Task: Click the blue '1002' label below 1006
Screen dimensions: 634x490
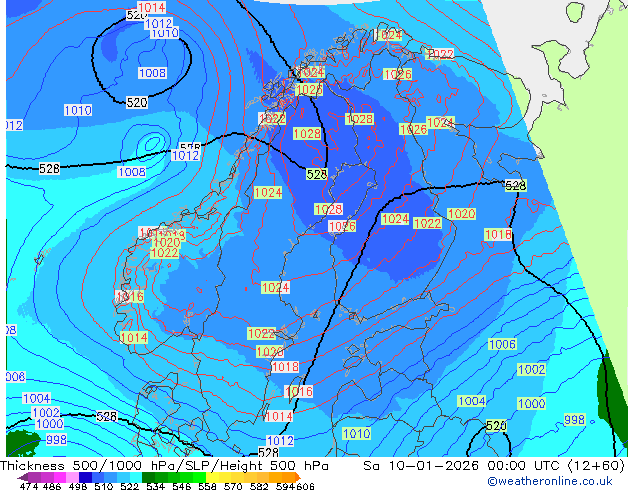Action: [531, 369]
